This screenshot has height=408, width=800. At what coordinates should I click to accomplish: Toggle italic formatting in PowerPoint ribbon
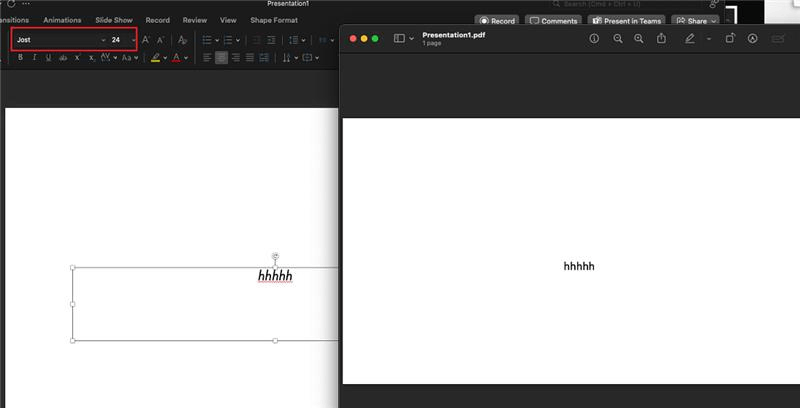[x=35, y=58]
